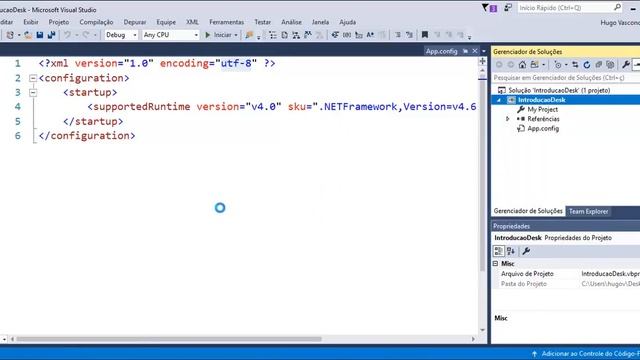Viewport: 640px width, 360px height.
Task: Click the Quick Launch magnifier icon
Action: coord(617,8)
